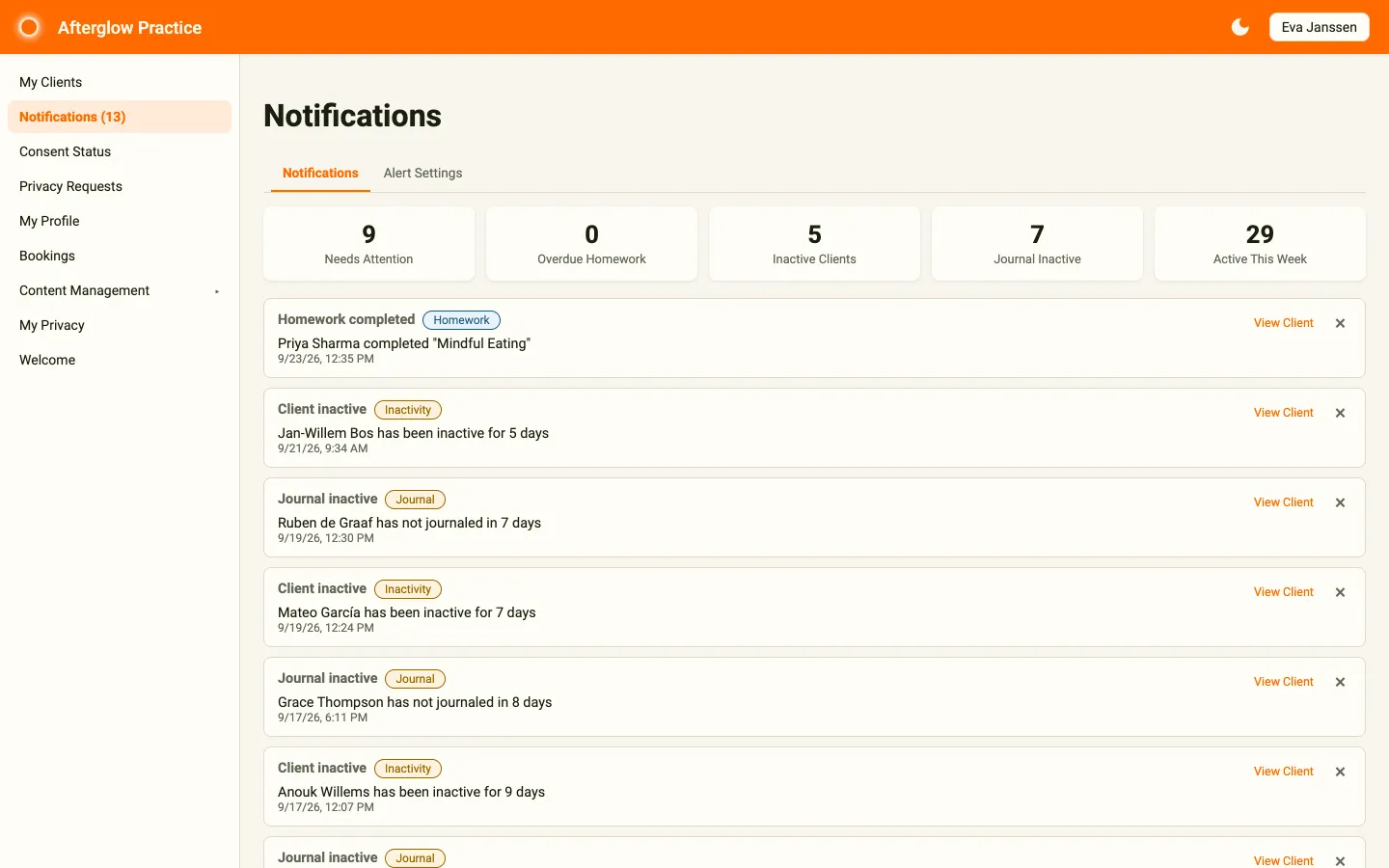This screenshot has height=868, width=1389.
Task: Open the Welcome page
Action: point(120,360)
